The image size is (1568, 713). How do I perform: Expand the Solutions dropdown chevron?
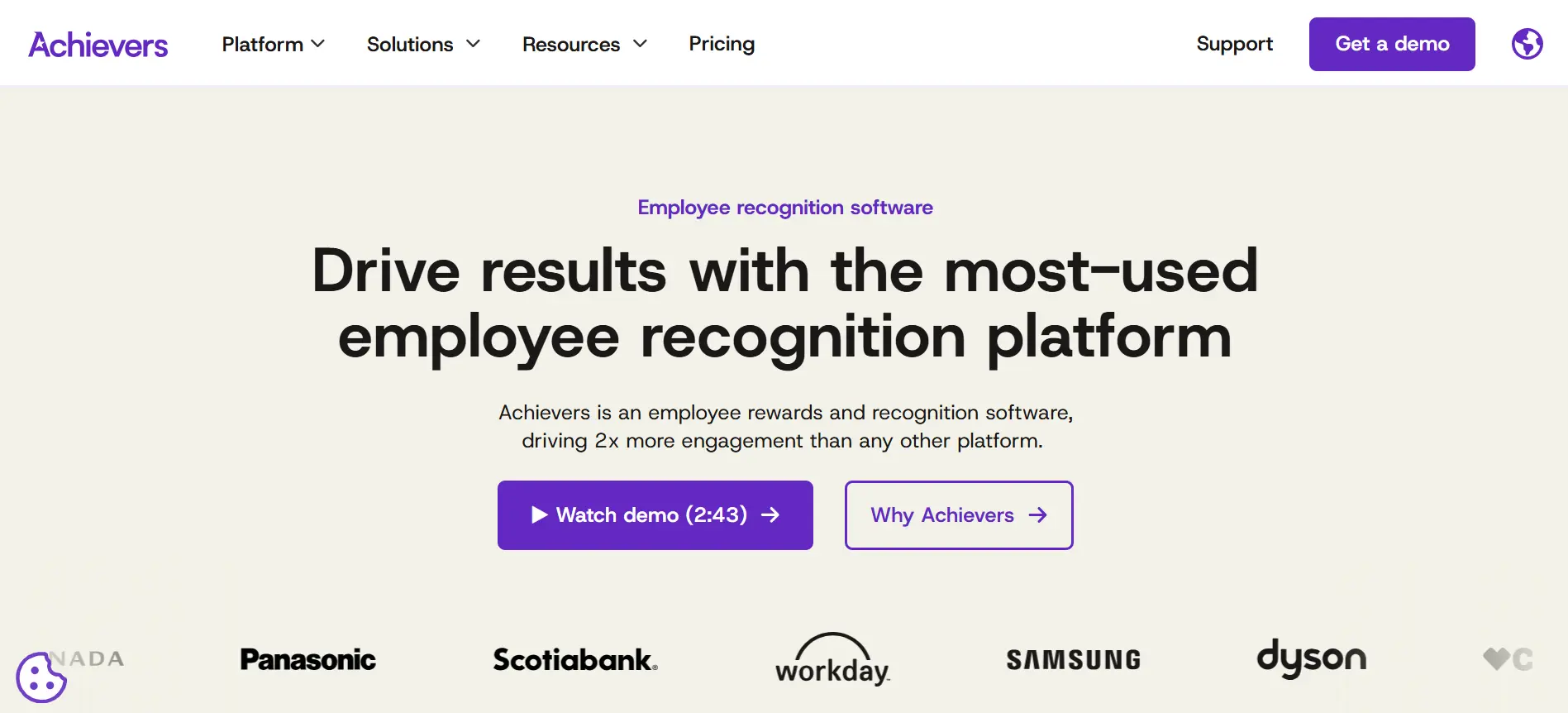tap(474, 43)
